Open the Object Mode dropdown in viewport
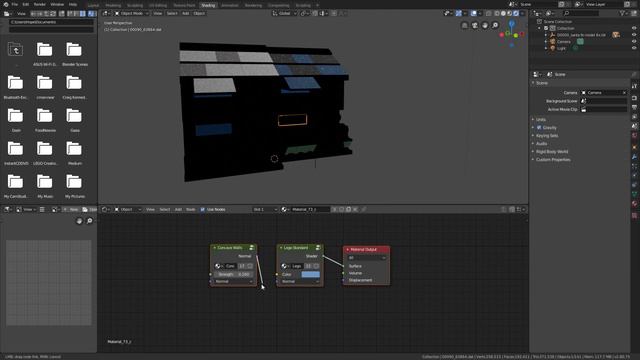Screen dimensions: 640x360 [x=131, y=13]
